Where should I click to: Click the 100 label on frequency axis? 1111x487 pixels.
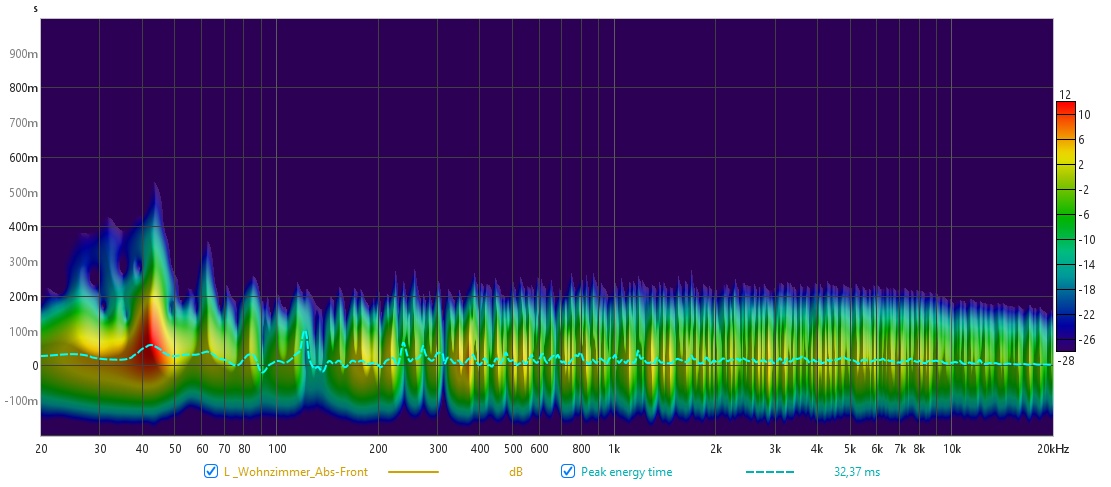[x=277, y=449]
